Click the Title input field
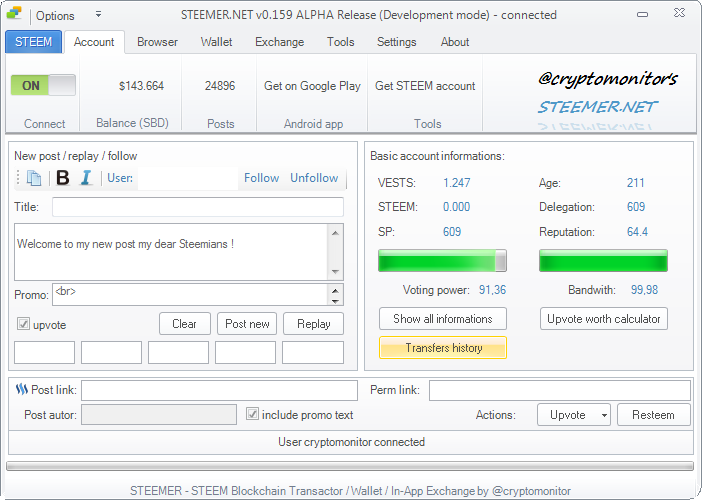Screen dimensions: 702x500 click(x=198, y=207)
